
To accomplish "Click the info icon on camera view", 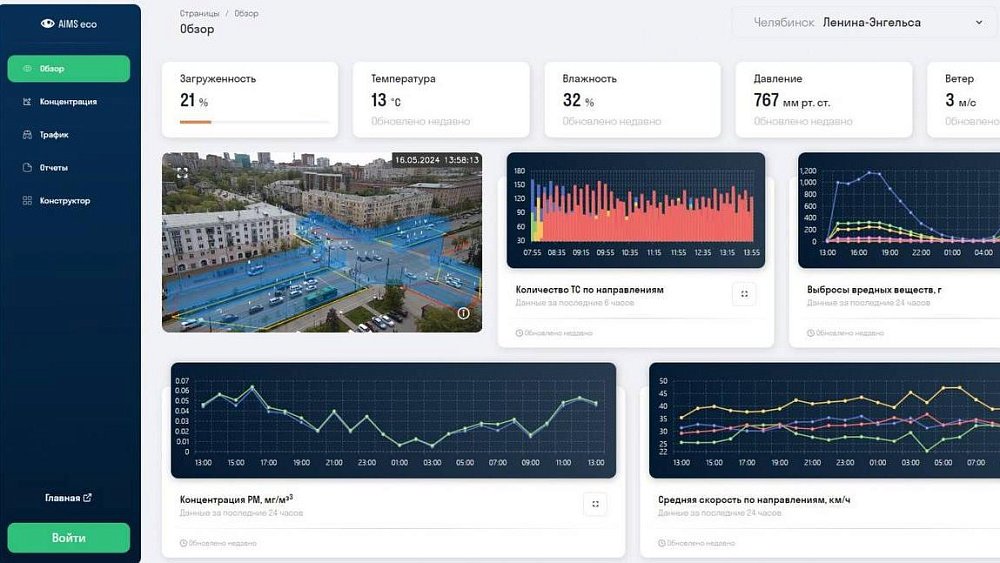I will pos(464,313).
